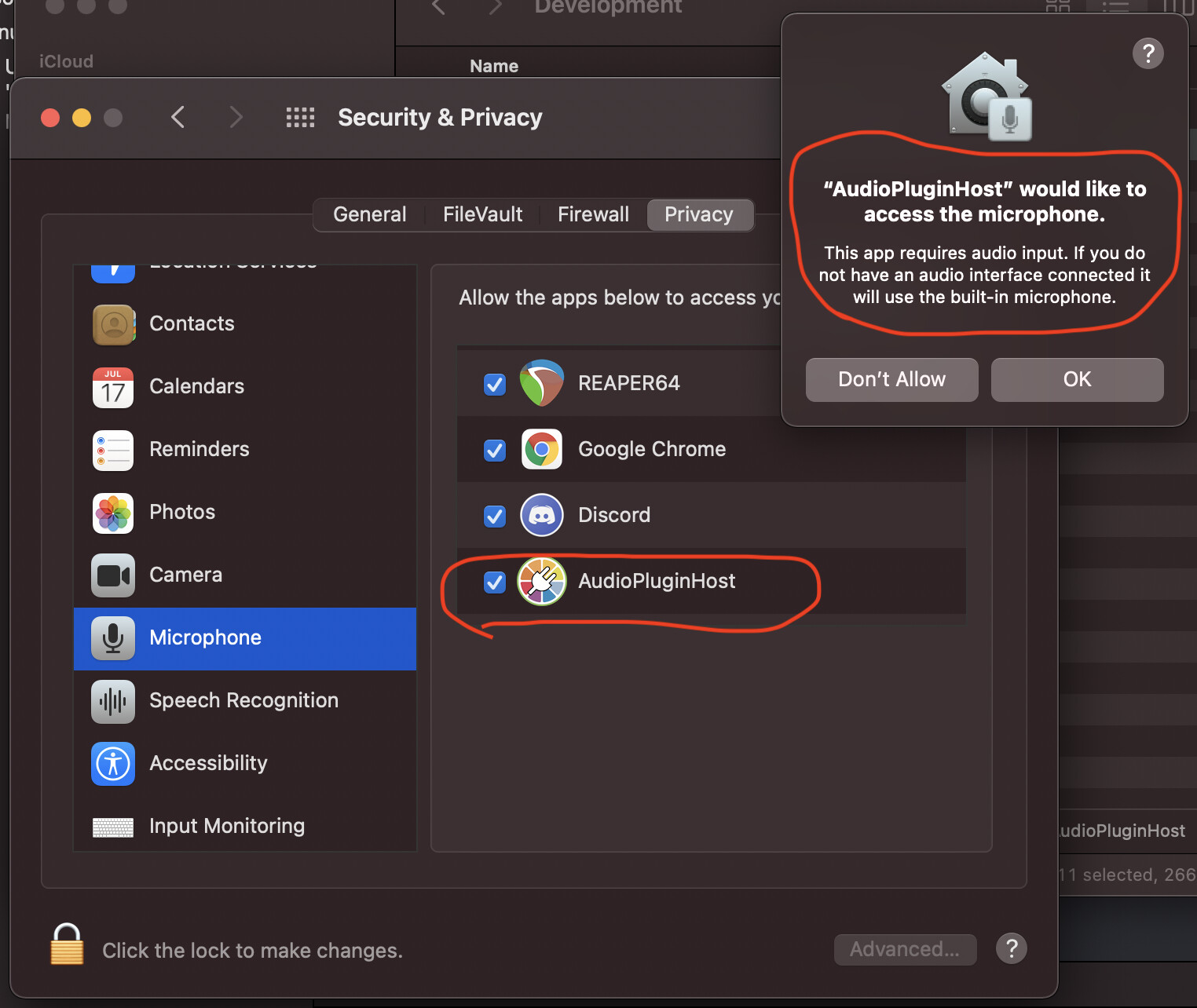1197x1008 pixels.
Task: Click the "This app requires audio input" message
Action: click(985, 275)
